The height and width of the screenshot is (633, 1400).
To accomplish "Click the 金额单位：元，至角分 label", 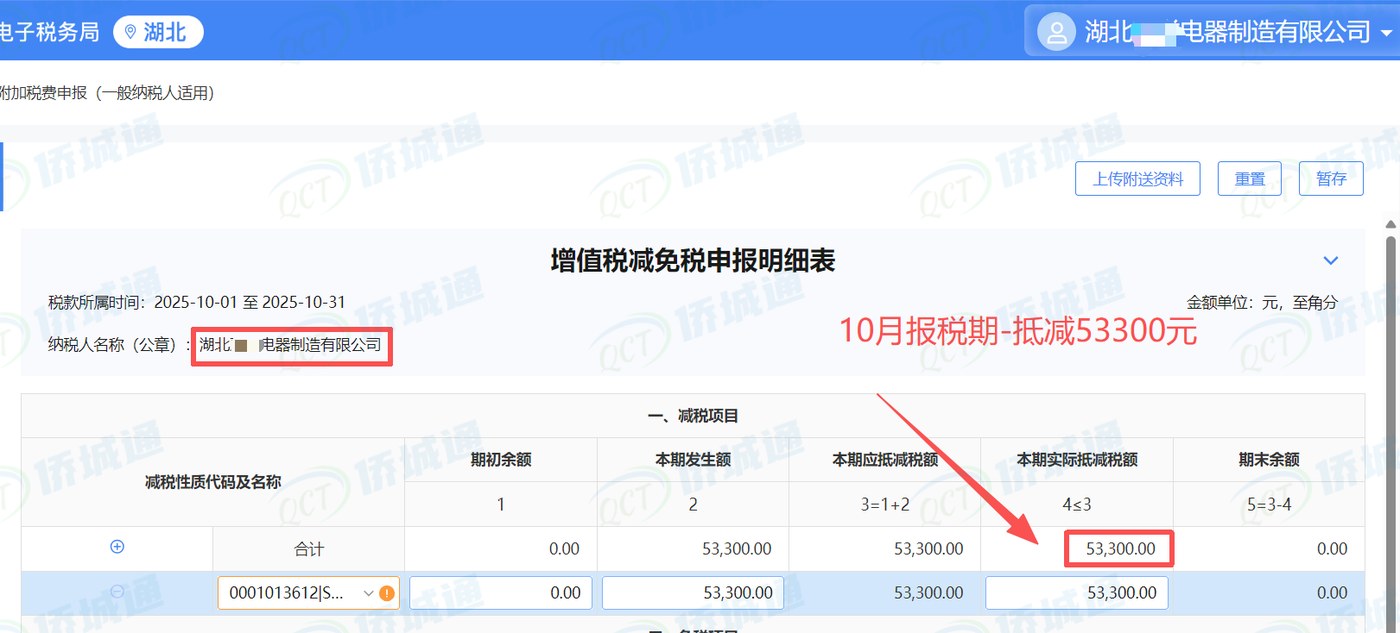I will click(1262, 302).
